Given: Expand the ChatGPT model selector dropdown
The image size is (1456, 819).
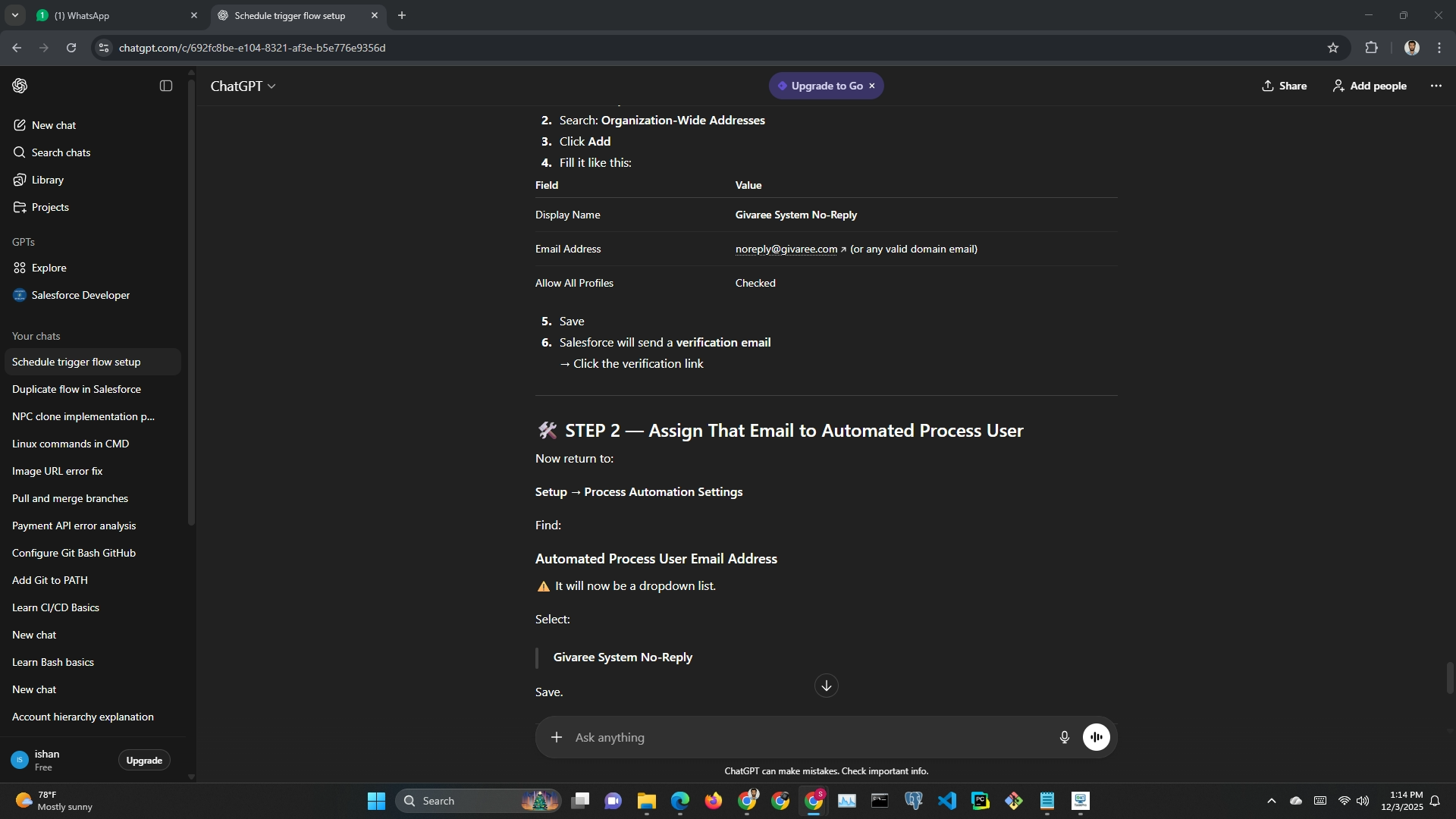Looking at the screenshot, I should point(243,86).
